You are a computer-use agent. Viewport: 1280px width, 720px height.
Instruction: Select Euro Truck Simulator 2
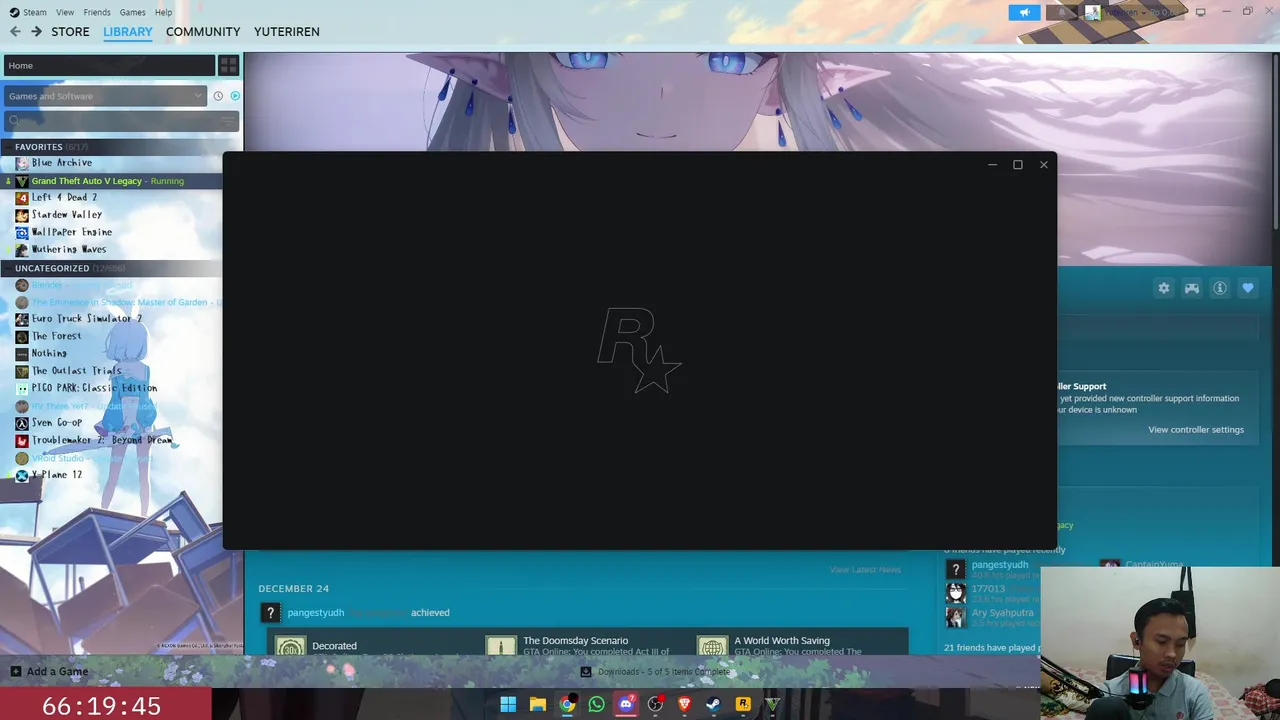click(86, 319)
